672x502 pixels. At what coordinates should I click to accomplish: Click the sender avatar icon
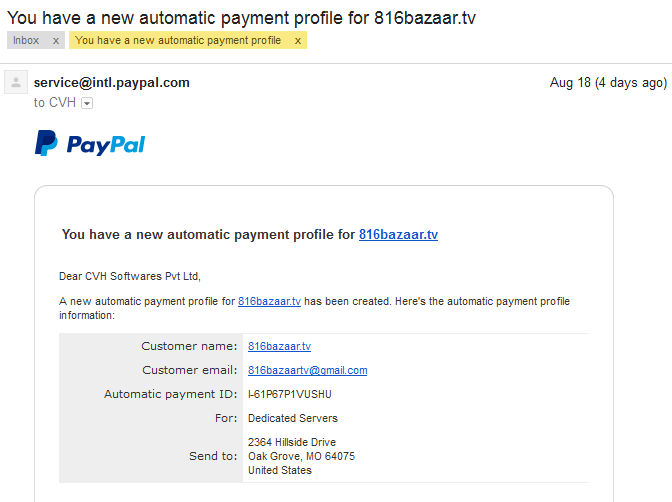click(x=16, y=82)
